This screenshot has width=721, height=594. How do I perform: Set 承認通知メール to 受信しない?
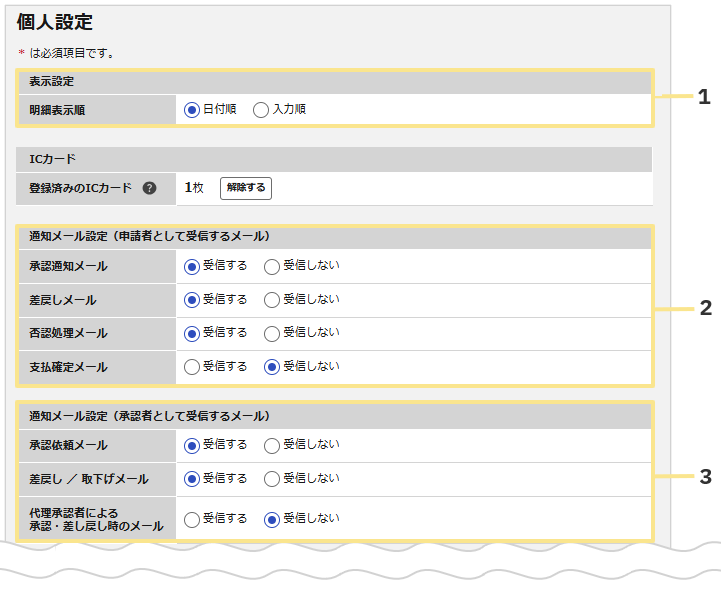pos(272,266)
